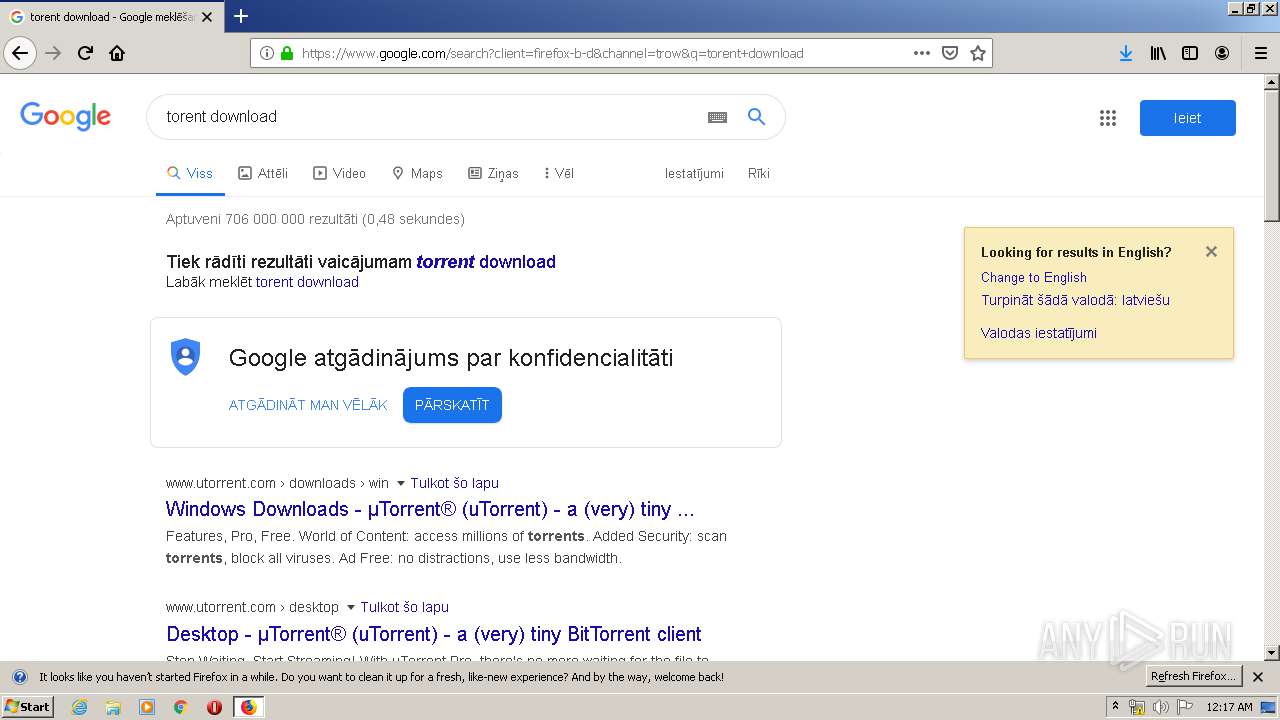Launch Internet Explorer from the taskbar

[x=80, y=707]
